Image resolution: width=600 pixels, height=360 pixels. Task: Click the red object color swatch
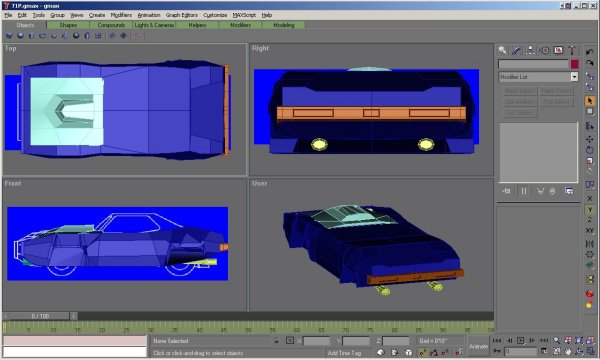(x=574, y=64)
